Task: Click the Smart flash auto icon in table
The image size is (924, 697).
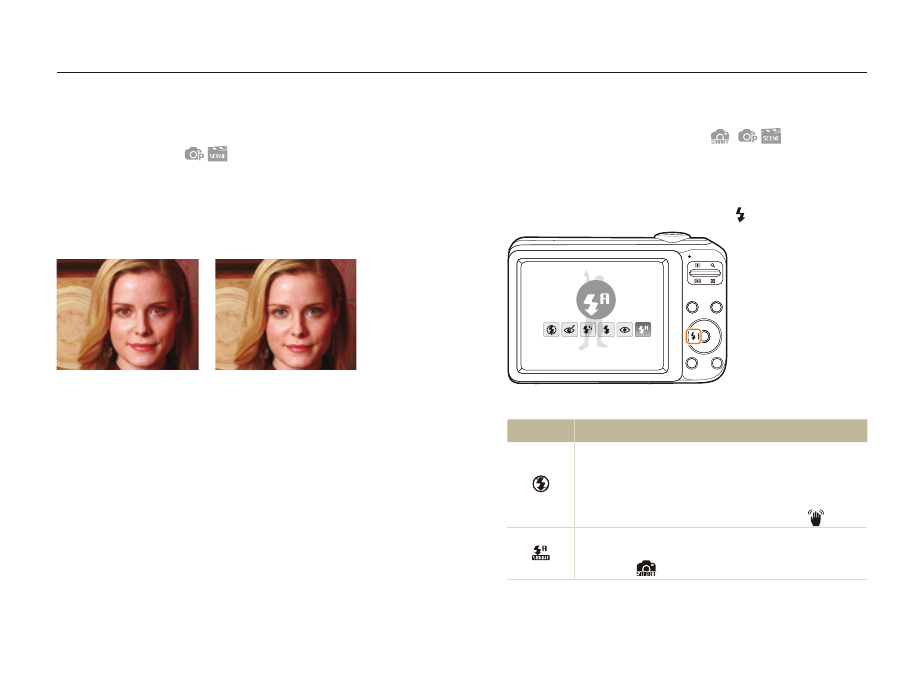Action: click(540, 552)
